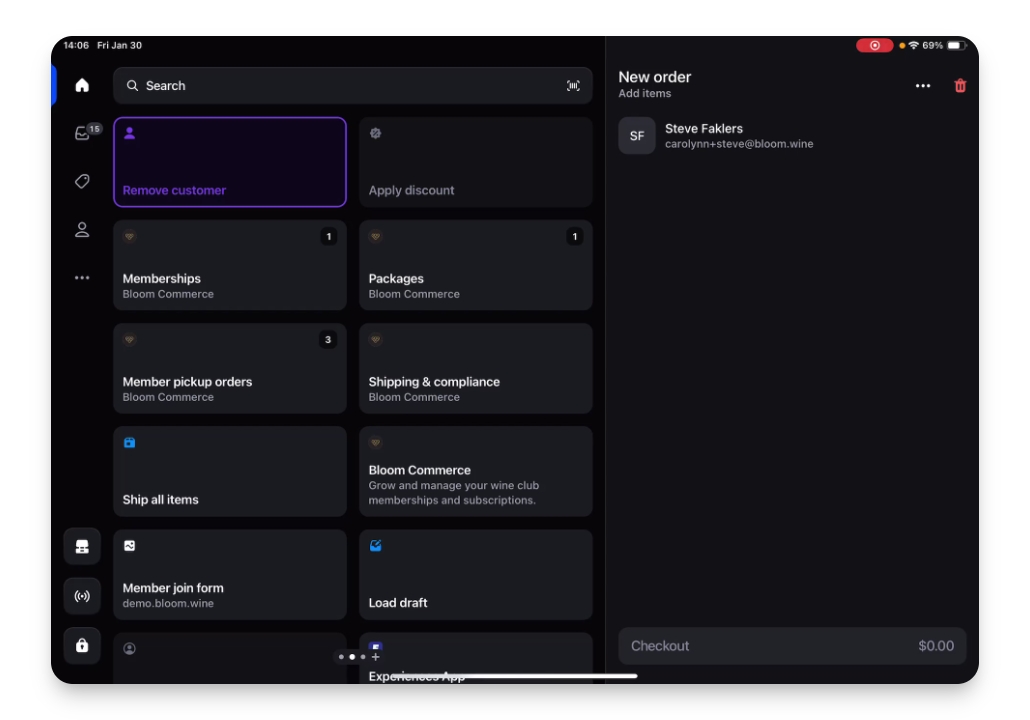Tap the image icon on Member join form
This screenshot has width=1030, height=720.
pyautogui.click(x=129, y=546)
